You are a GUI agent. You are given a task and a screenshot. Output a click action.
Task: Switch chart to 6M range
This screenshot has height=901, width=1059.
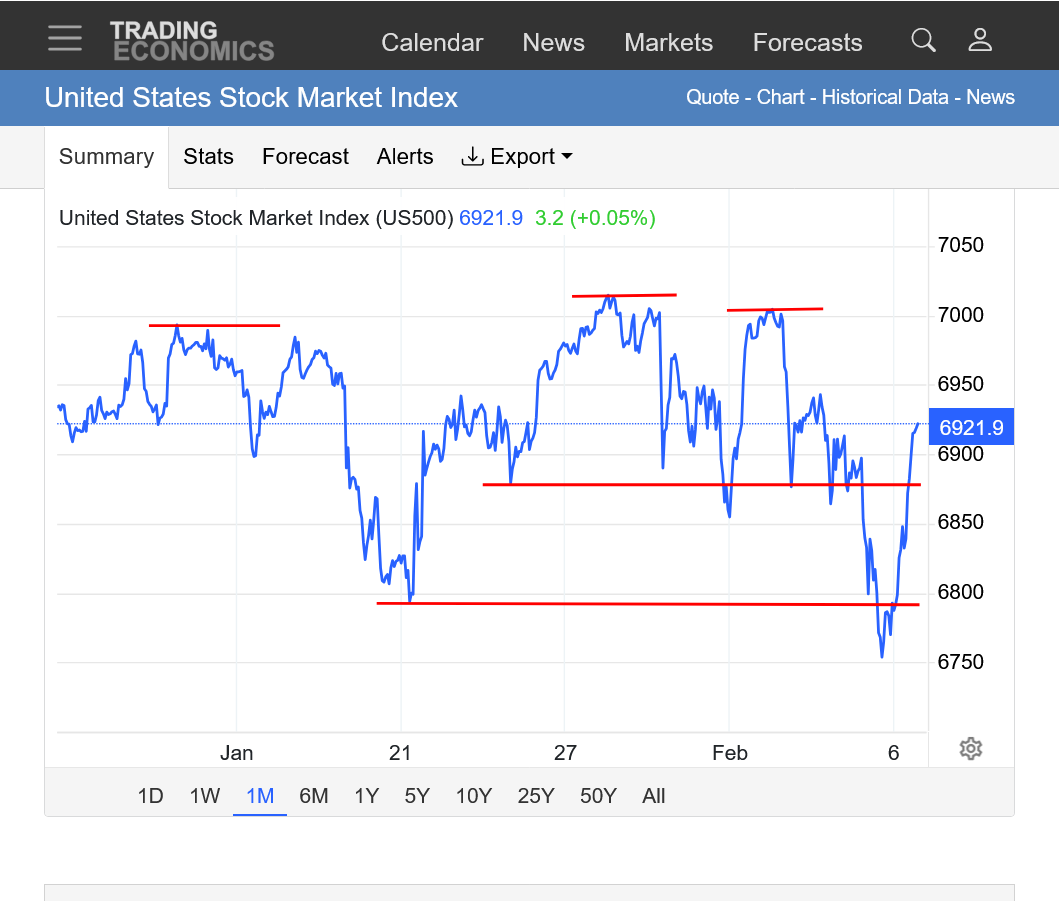313,796
